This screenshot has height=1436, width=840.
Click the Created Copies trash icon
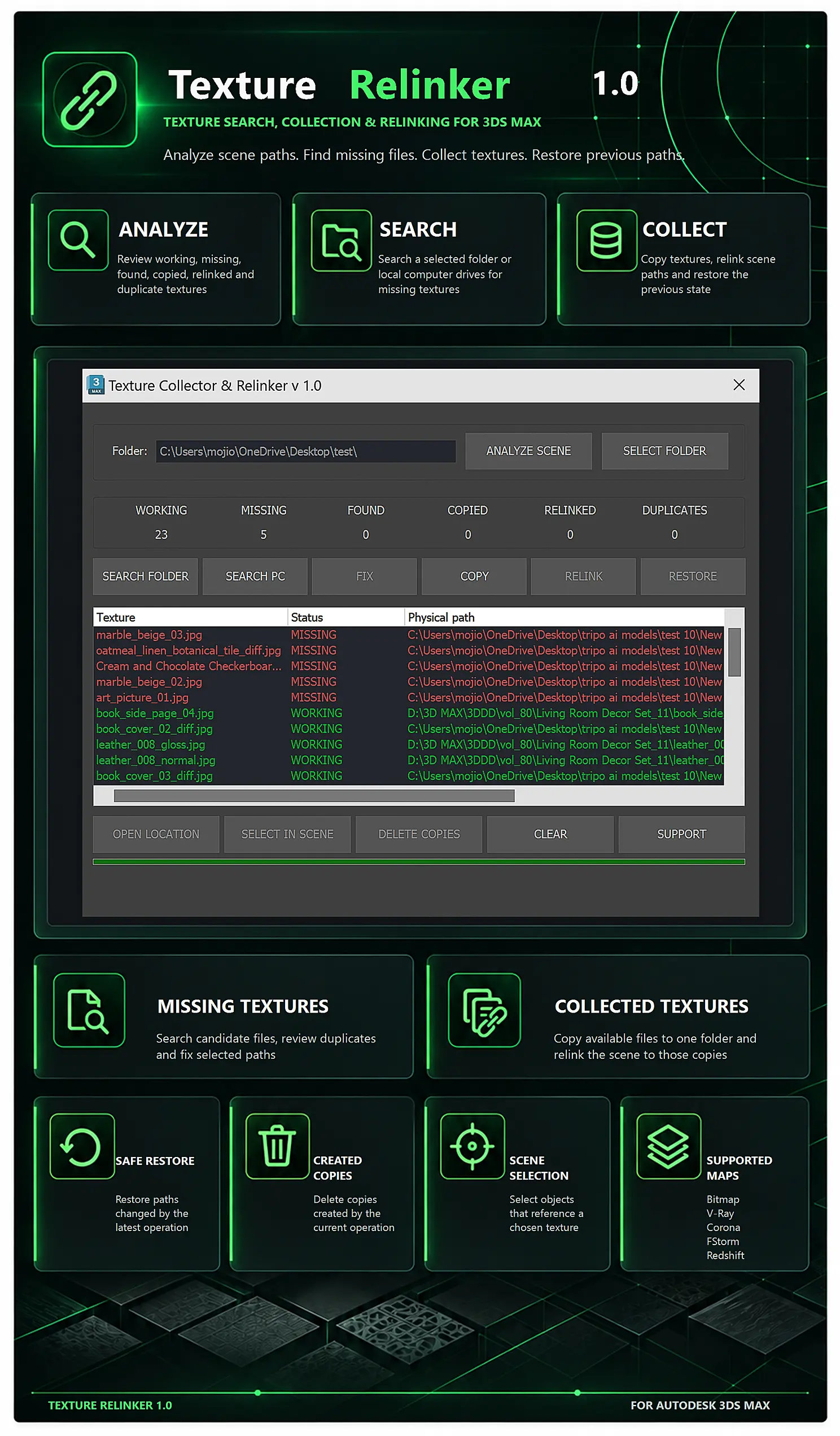click(x=277, y=1146)
